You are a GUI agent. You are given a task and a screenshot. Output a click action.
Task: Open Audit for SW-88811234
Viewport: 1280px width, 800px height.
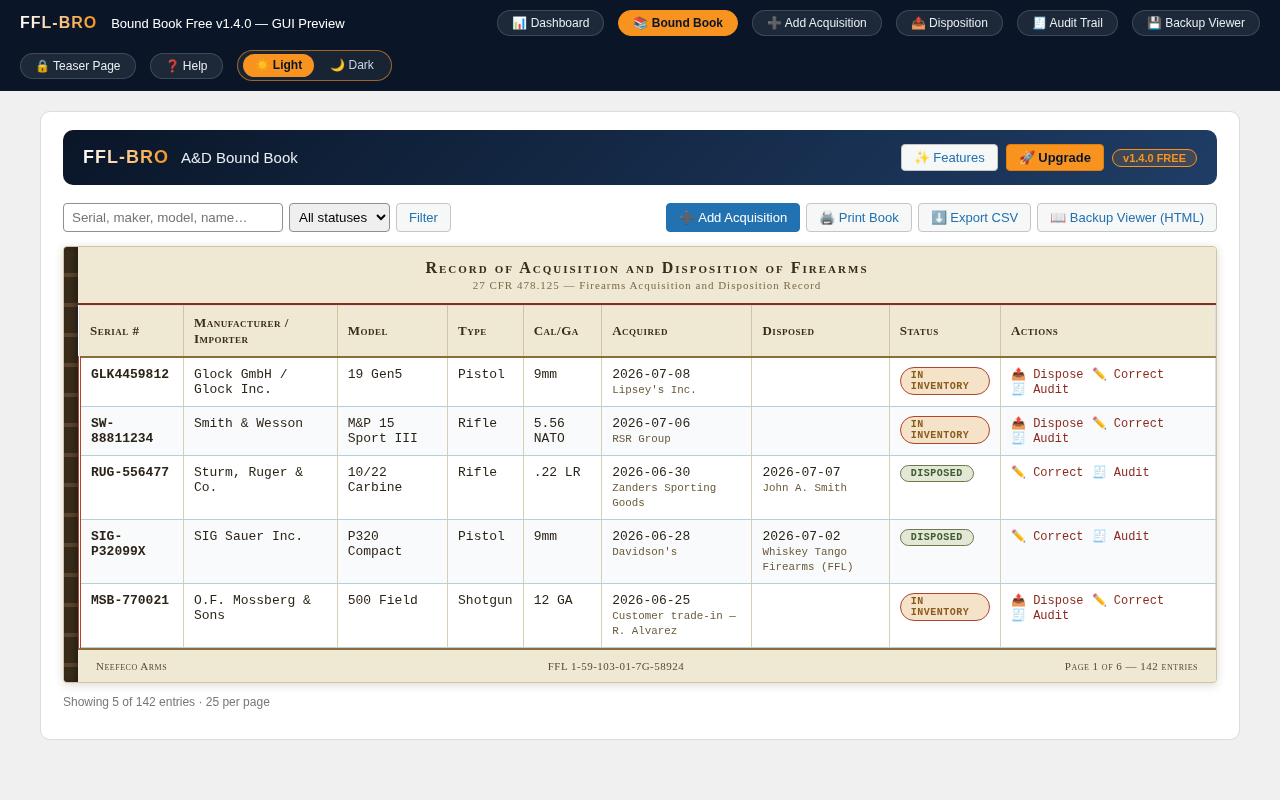click(1040, 439)
